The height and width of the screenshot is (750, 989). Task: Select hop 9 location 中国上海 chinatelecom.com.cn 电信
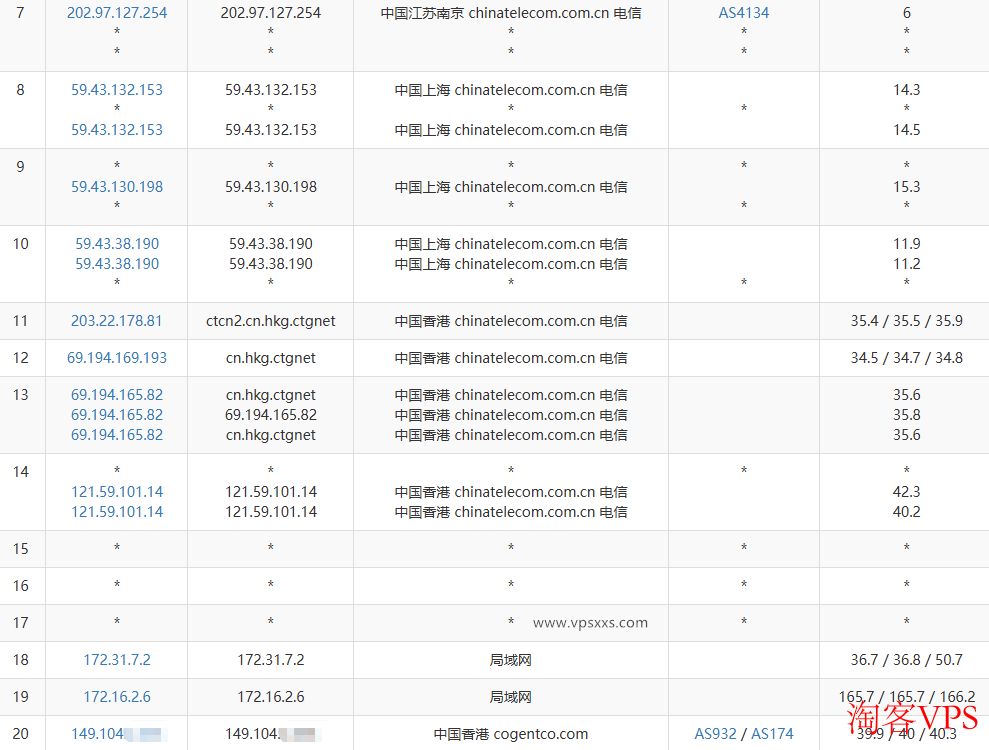(511, 187)
